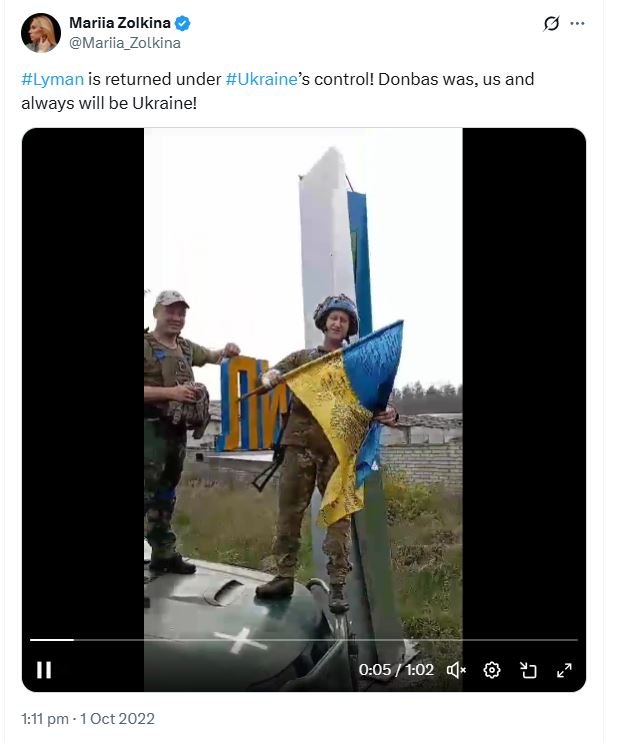The image size is (618, 743).
Task: Click the #Lyman hashtag
Action: coord(53,79)
